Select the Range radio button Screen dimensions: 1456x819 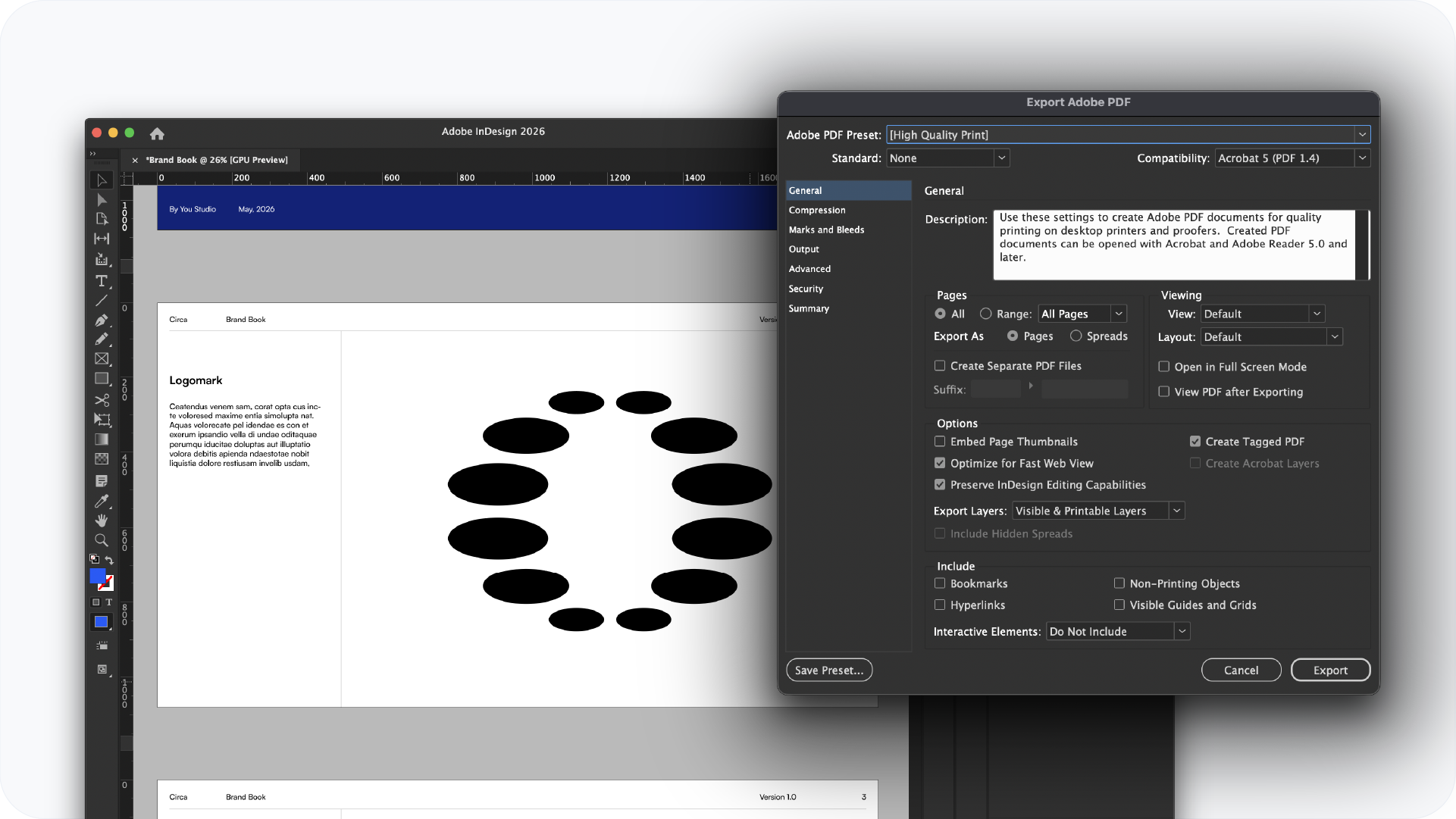tap(985, 314)
